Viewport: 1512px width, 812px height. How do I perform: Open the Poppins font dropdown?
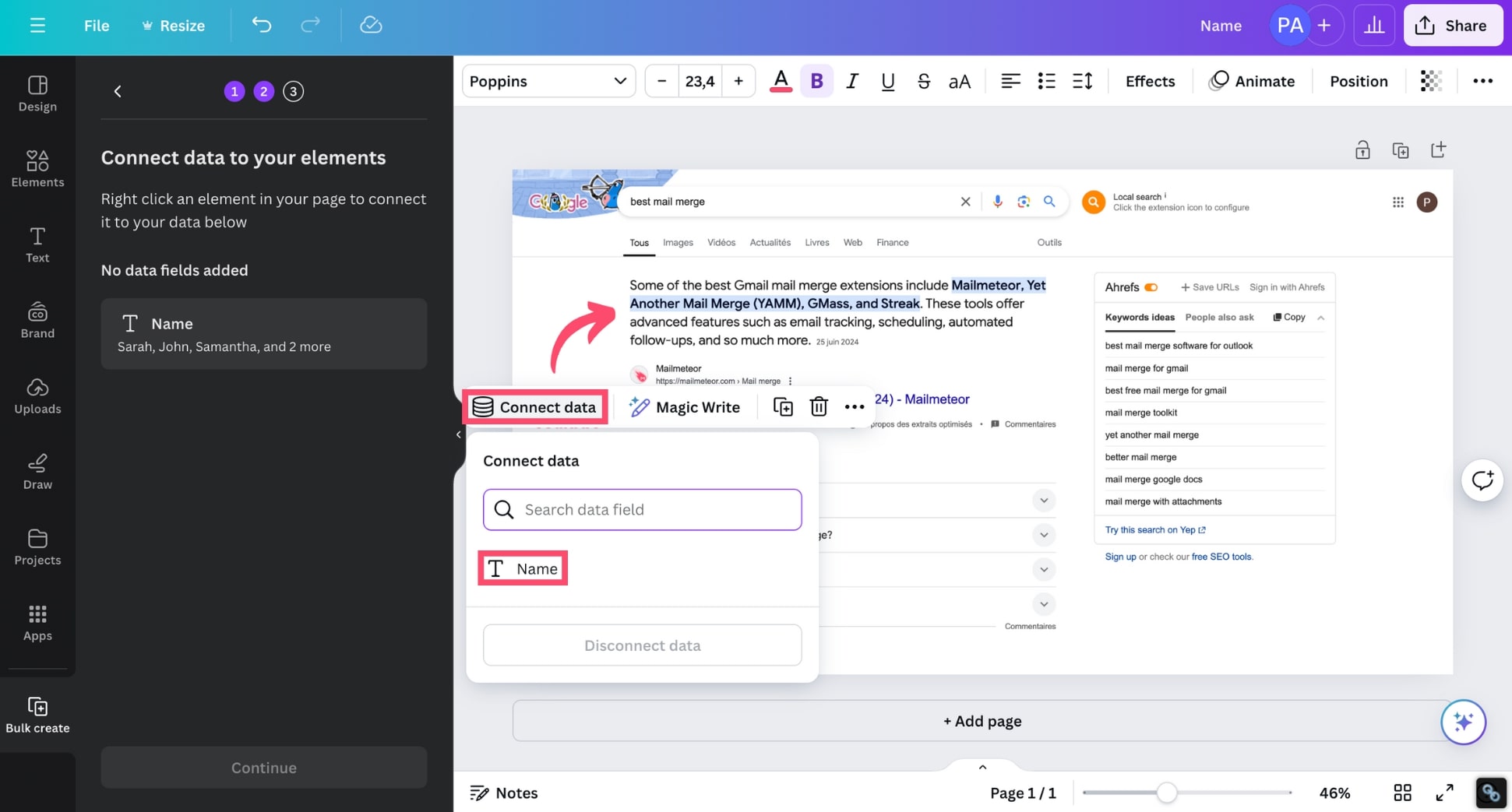pyautogui.click(x=548, y=81)
